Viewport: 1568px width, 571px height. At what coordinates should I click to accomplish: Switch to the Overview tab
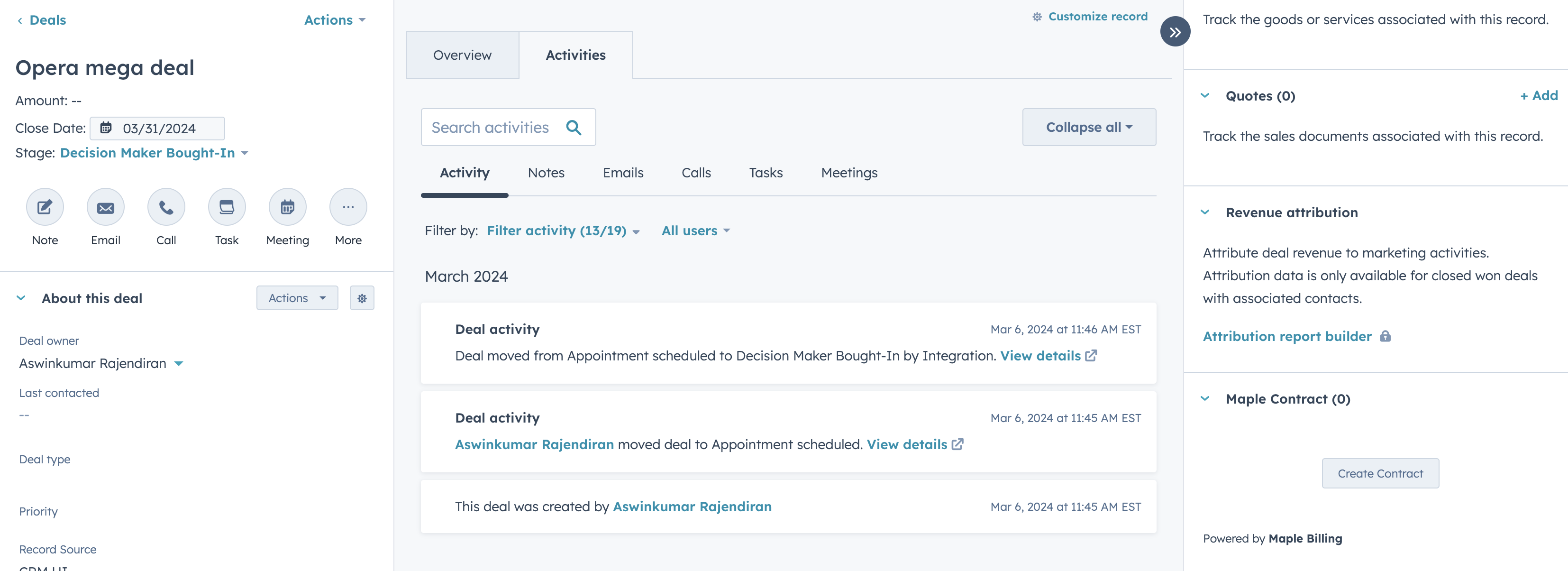(462, 55)
